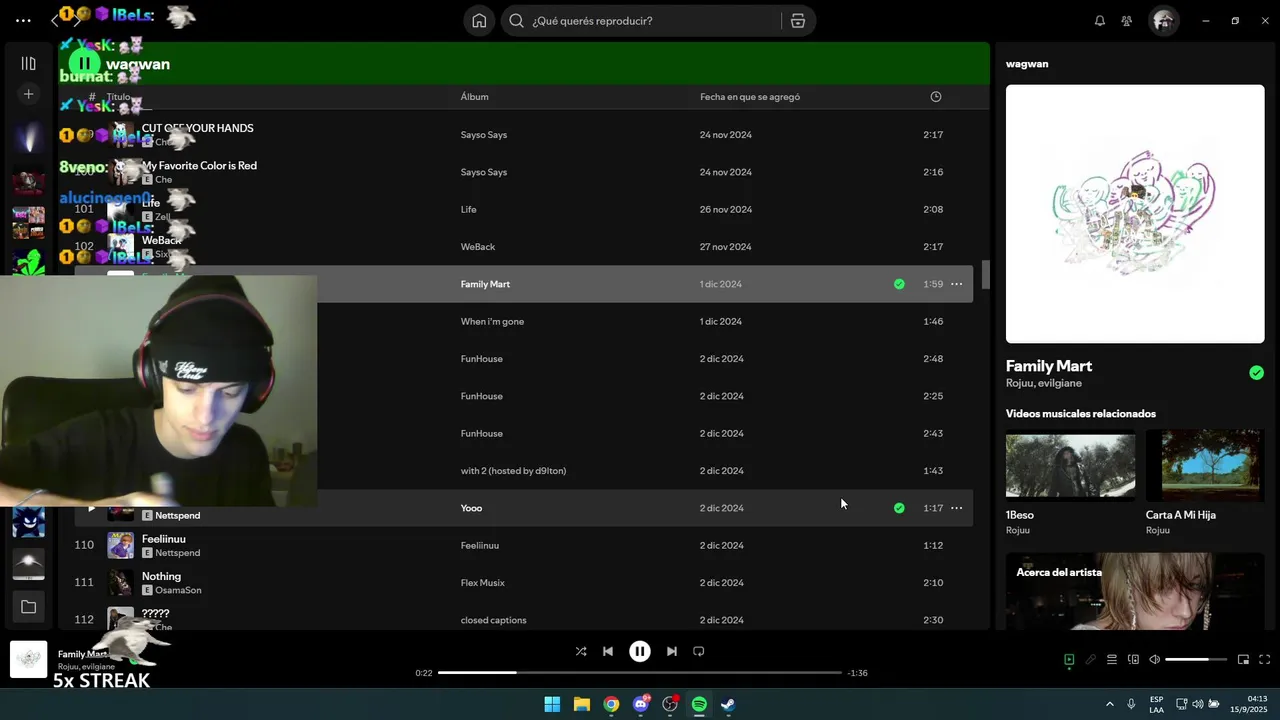
Task: Click now-playing cover in bottom-left player
Action: pos(29,659)
